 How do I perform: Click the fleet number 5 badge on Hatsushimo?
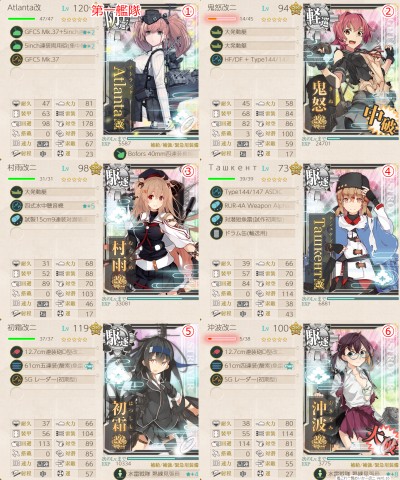click(x=188, y=331)
